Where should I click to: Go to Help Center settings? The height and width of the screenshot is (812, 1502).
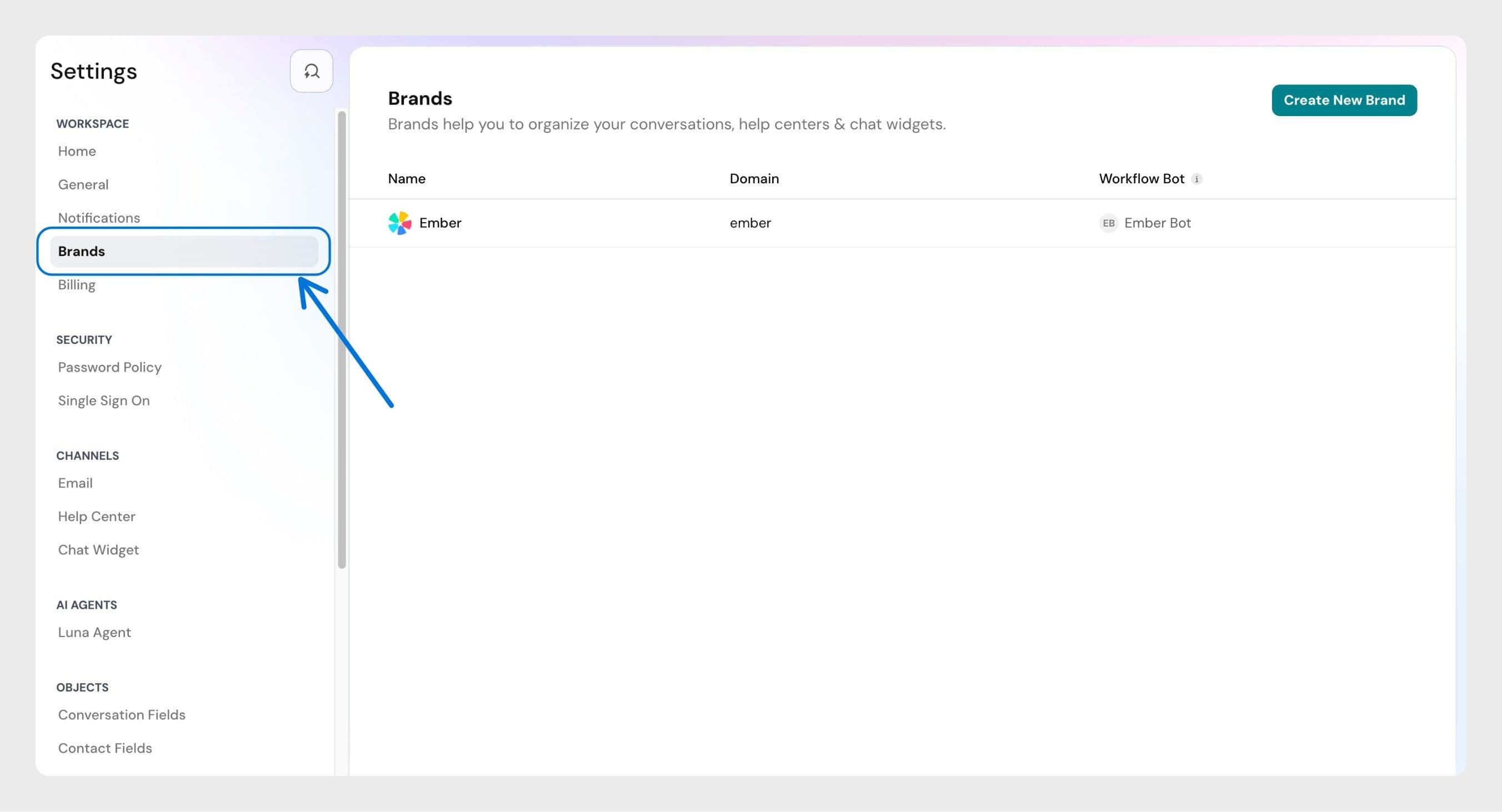[97, 517]
